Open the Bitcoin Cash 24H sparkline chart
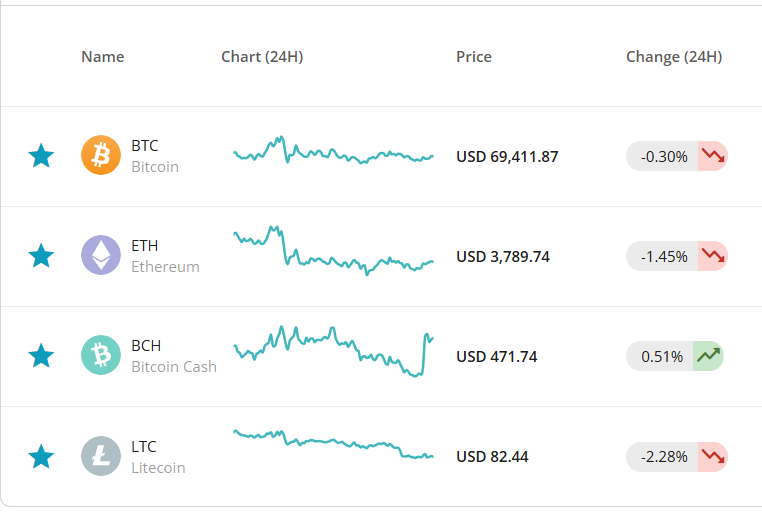Image resolution: width=762 pixels, height=524 pixels. 333,351
